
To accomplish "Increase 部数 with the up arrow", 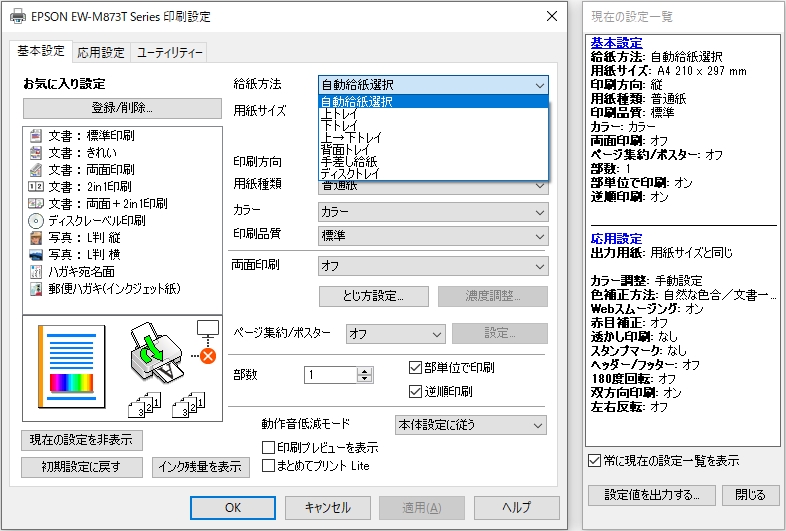I will 365,371.
